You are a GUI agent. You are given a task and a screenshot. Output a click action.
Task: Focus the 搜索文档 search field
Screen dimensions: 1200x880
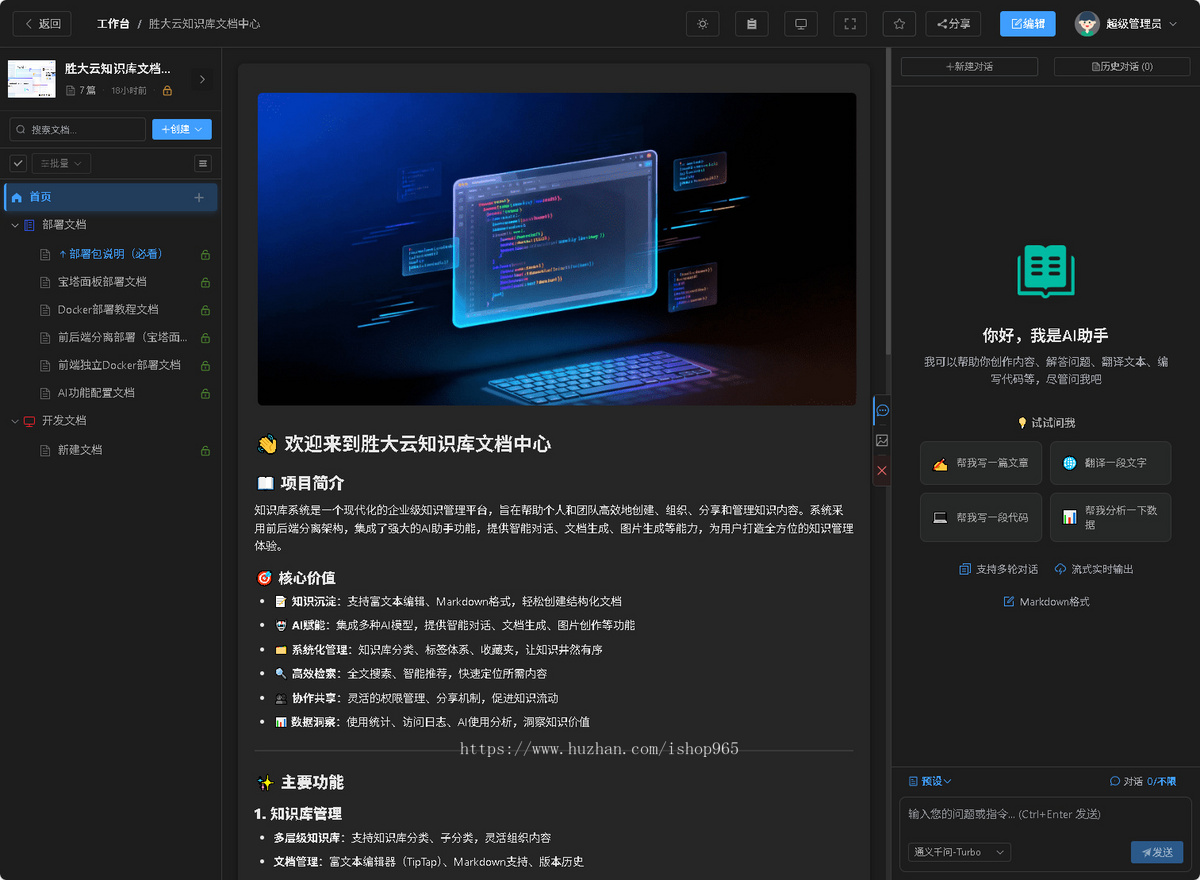click(x=78, y=129)
